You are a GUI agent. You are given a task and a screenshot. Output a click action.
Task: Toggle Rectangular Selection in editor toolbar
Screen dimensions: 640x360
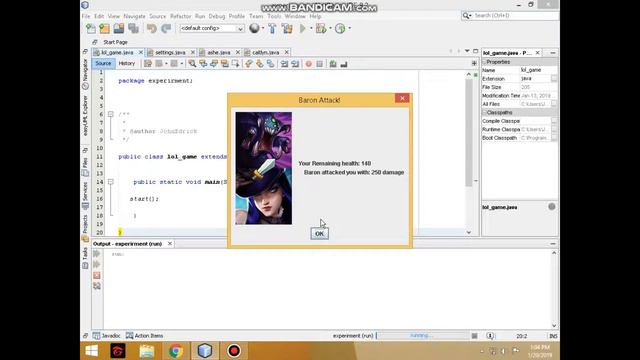pos(236,64)
